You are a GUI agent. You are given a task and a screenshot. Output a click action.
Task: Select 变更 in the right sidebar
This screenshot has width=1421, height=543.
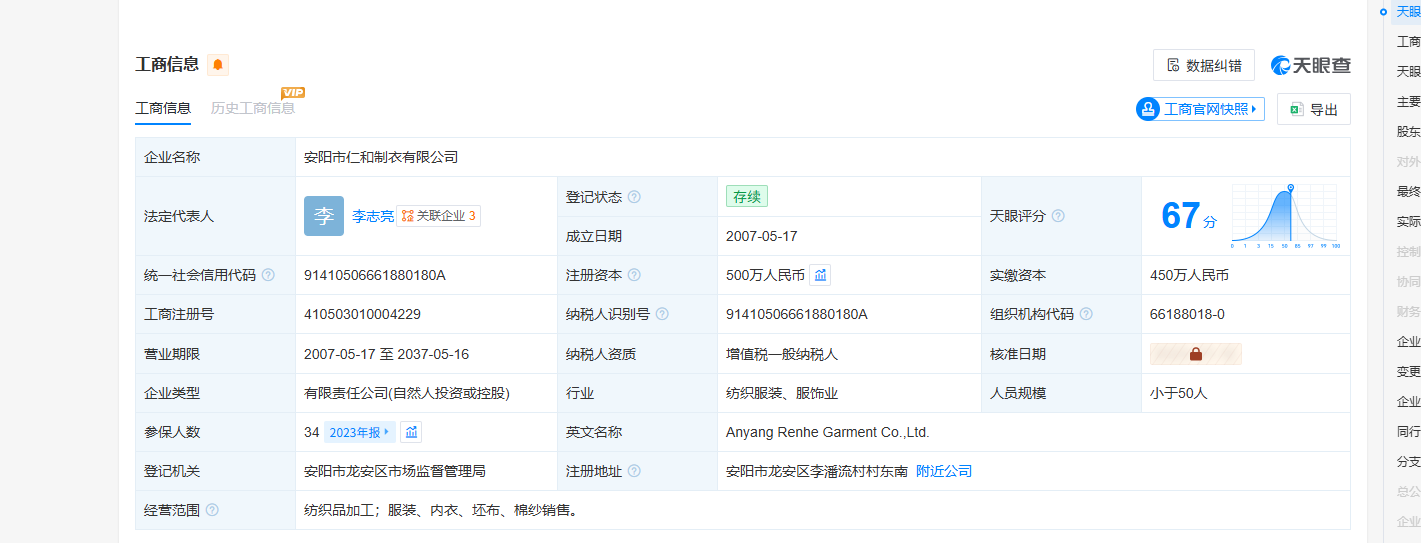[x=1408, y=371]
